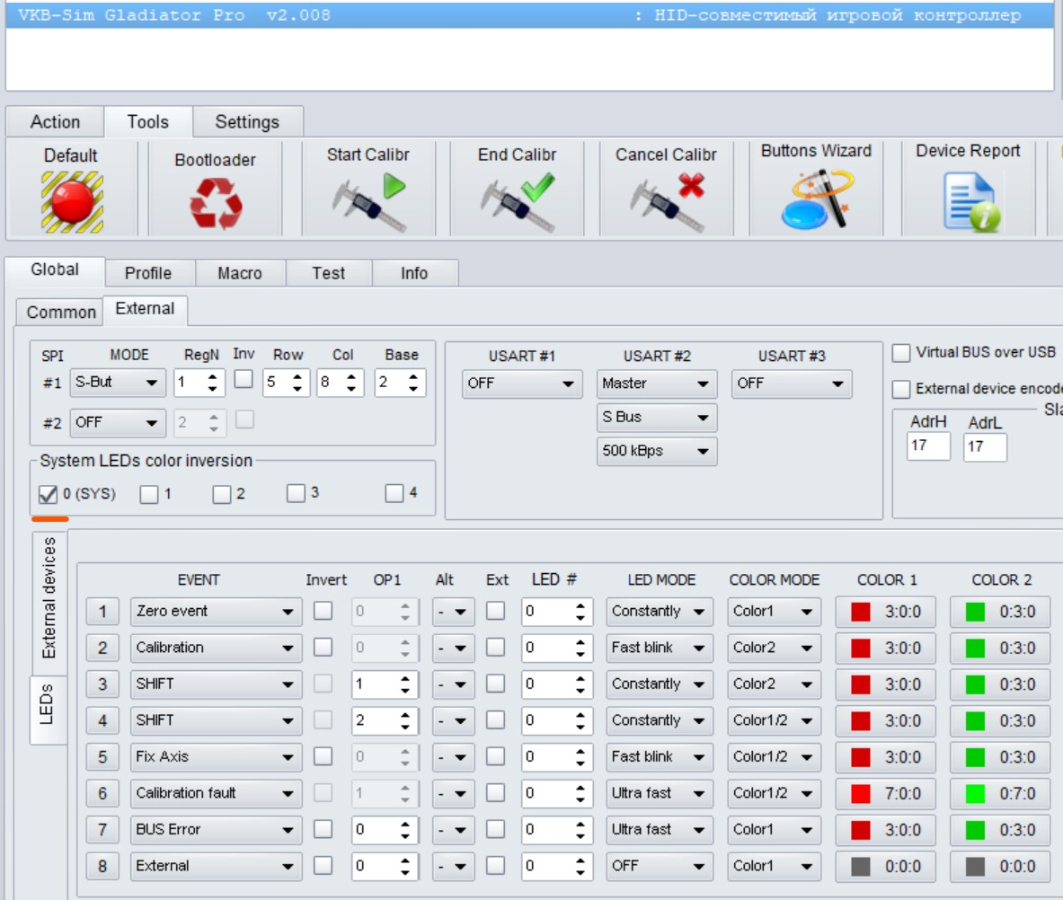Click row number 8 button
The height and width of the screenshot is (900, 1063).
point(102,866)
